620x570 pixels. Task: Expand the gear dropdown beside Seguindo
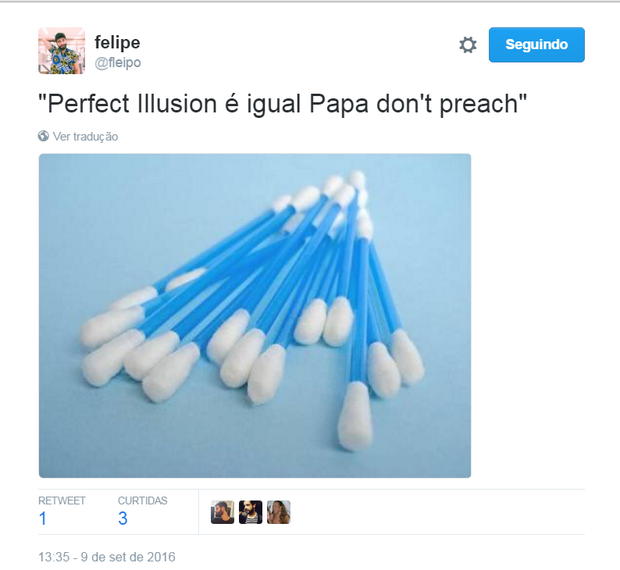click(x=468, y=45)
